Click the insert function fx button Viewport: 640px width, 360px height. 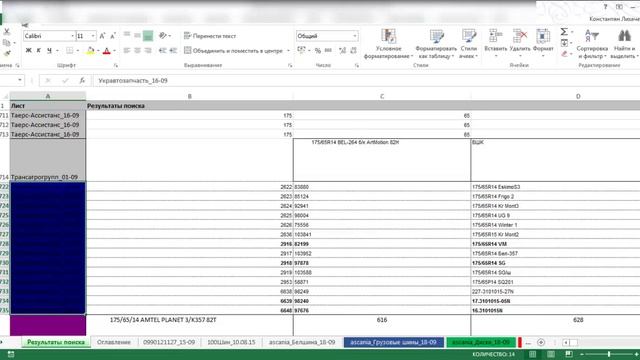point(82,80)
